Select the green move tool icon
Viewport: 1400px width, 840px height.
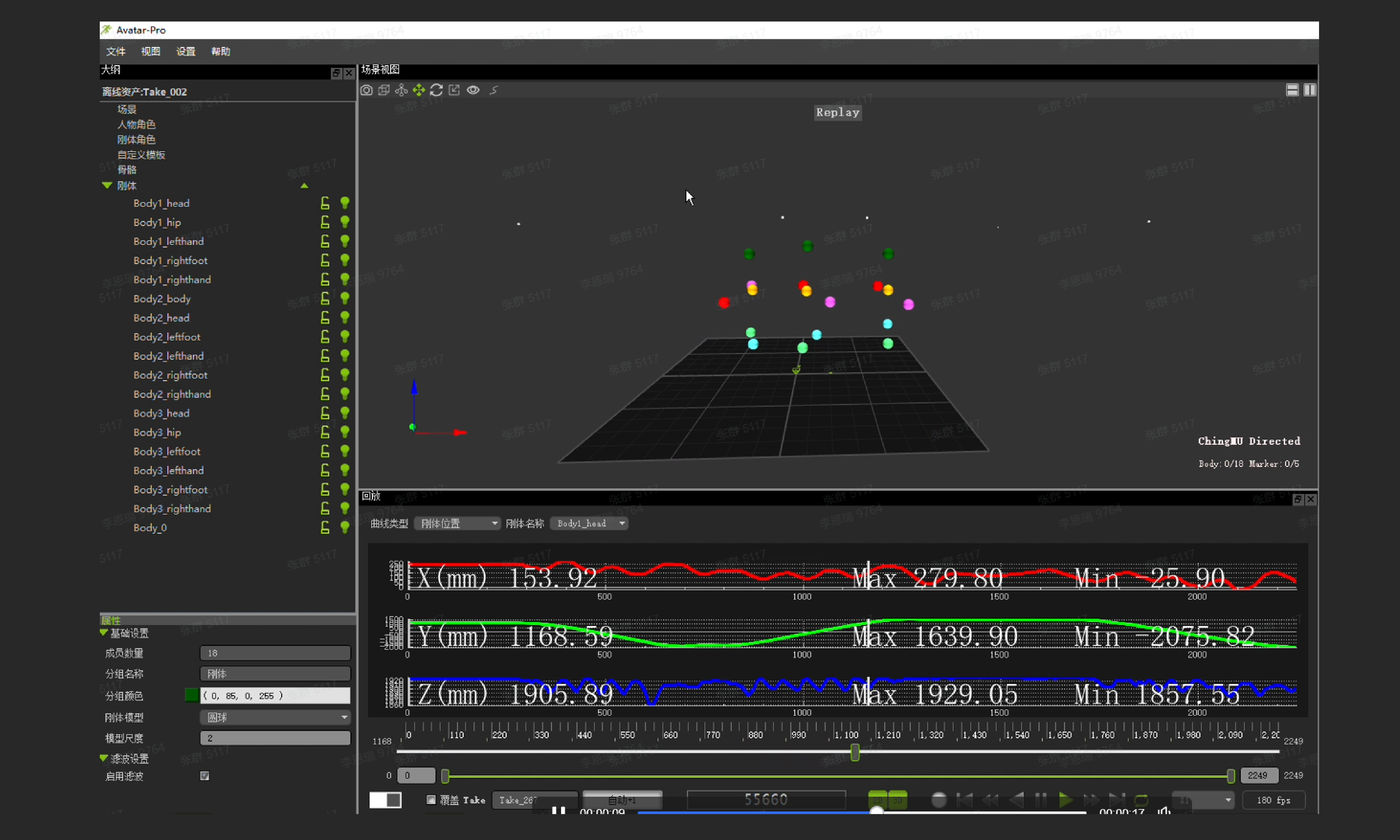pyautogui.click(x=419, y=90)
